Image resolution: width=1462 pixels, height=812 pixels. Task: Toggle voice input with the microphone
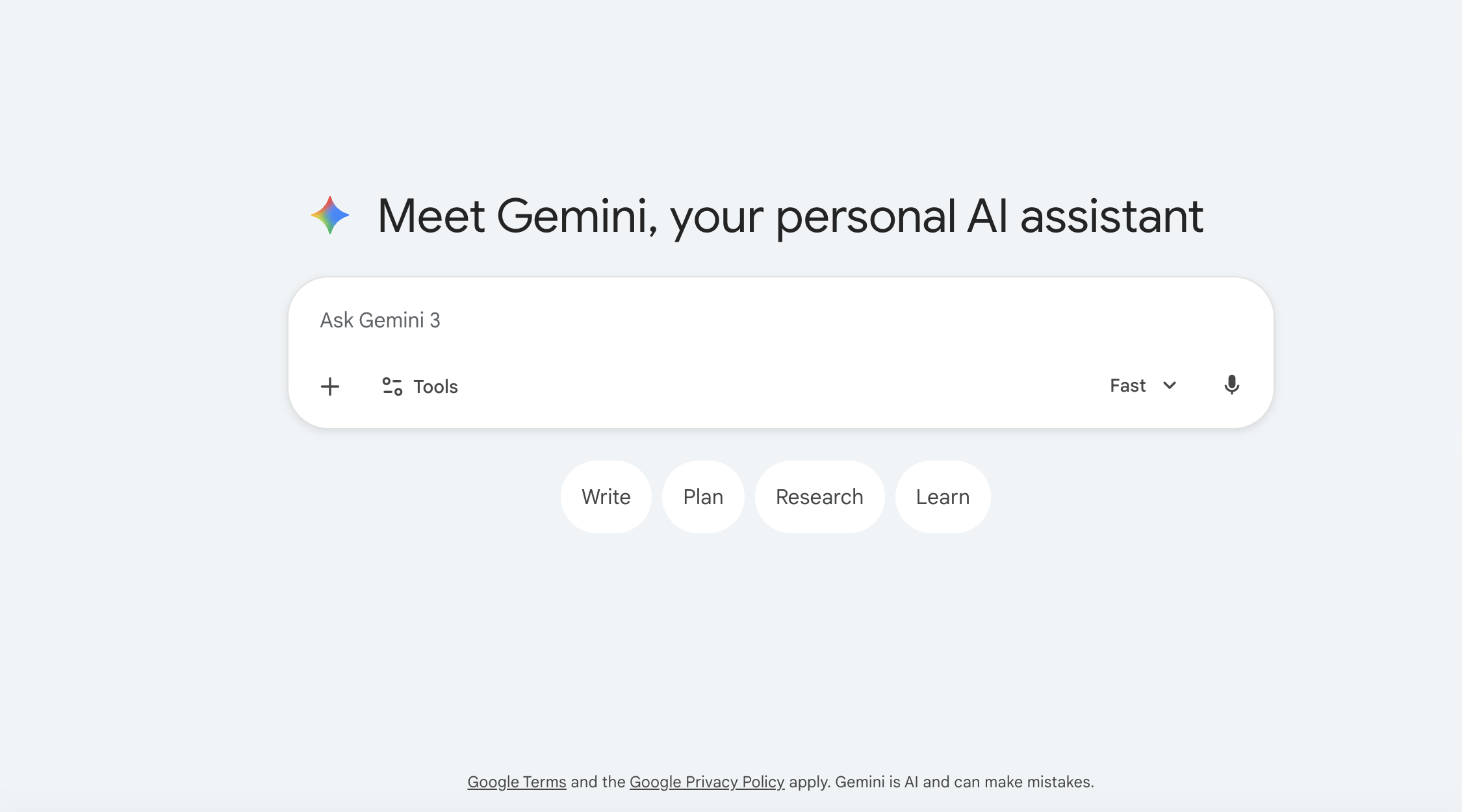coord(1233,385)
